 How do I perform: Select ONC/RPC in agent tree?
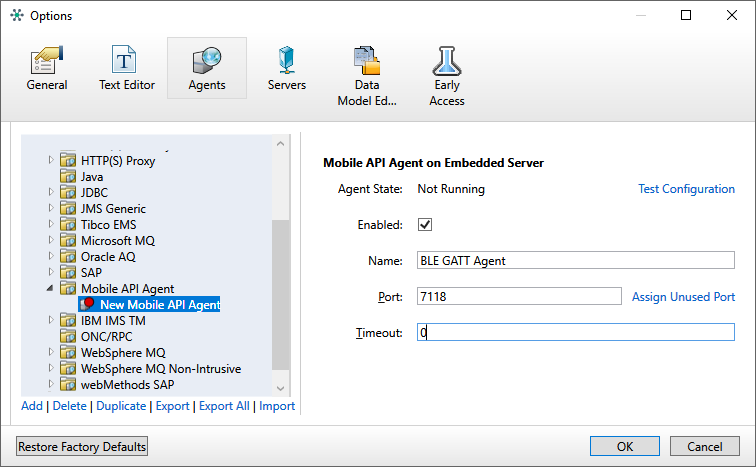(106, 336)
